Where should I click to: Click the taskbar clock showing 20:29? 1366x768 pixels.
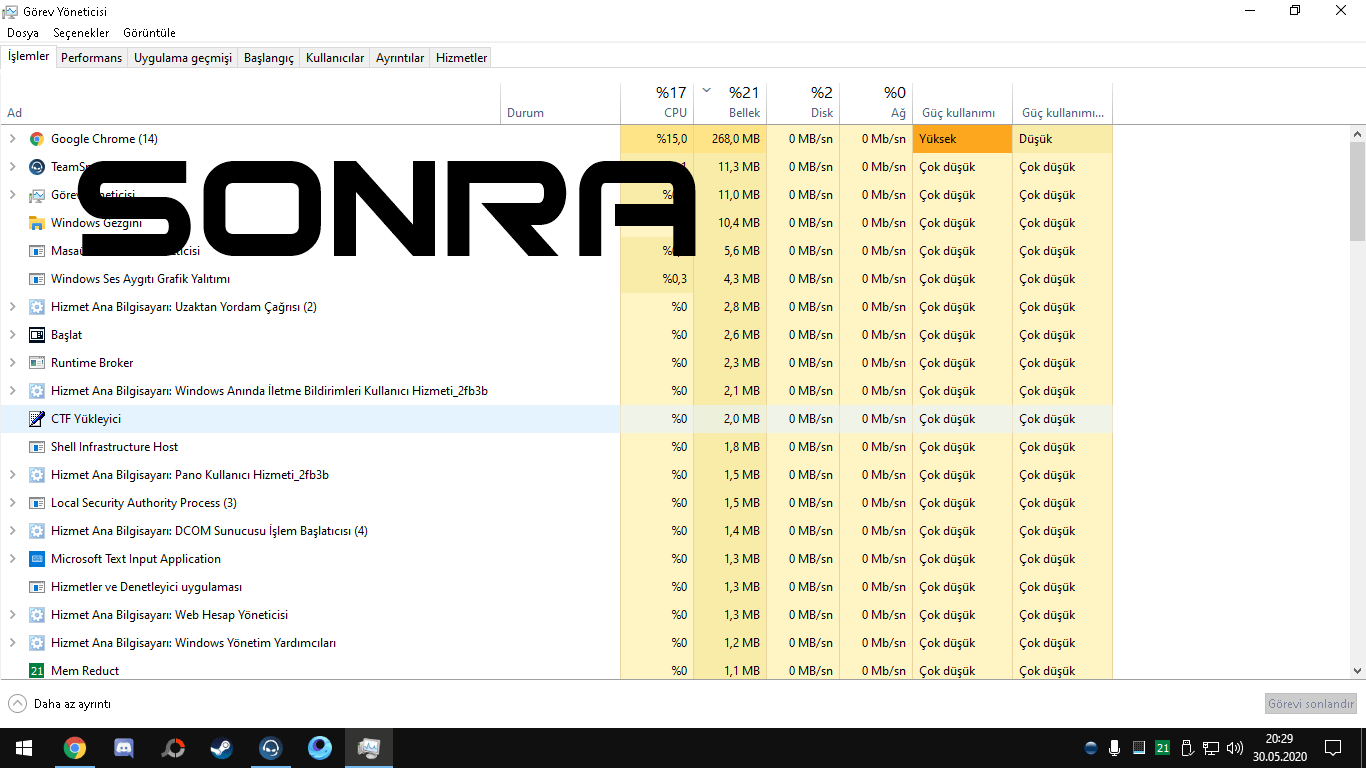1278,747
